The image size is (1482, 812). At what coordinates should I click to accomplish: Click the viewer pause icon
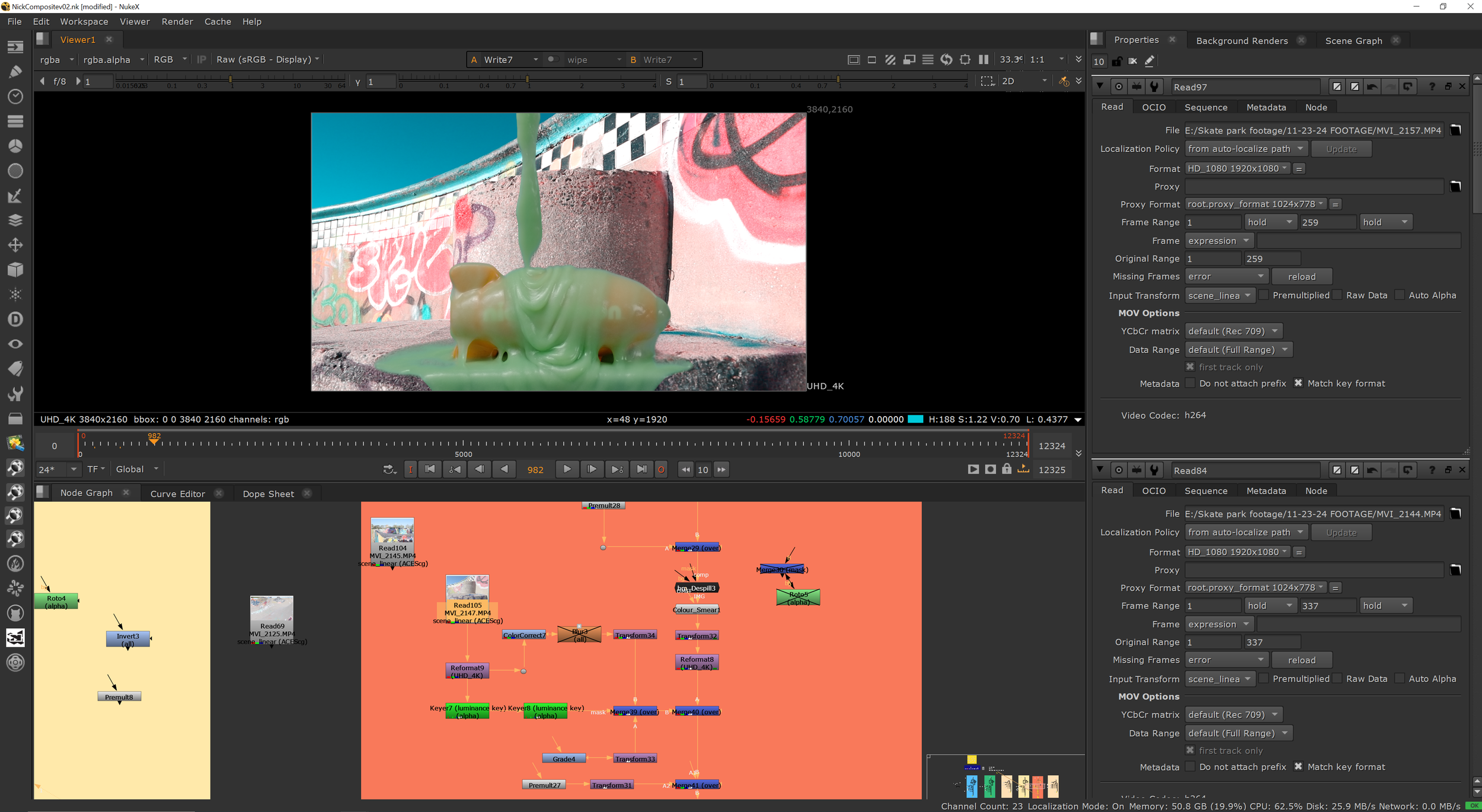click(983, 59)
